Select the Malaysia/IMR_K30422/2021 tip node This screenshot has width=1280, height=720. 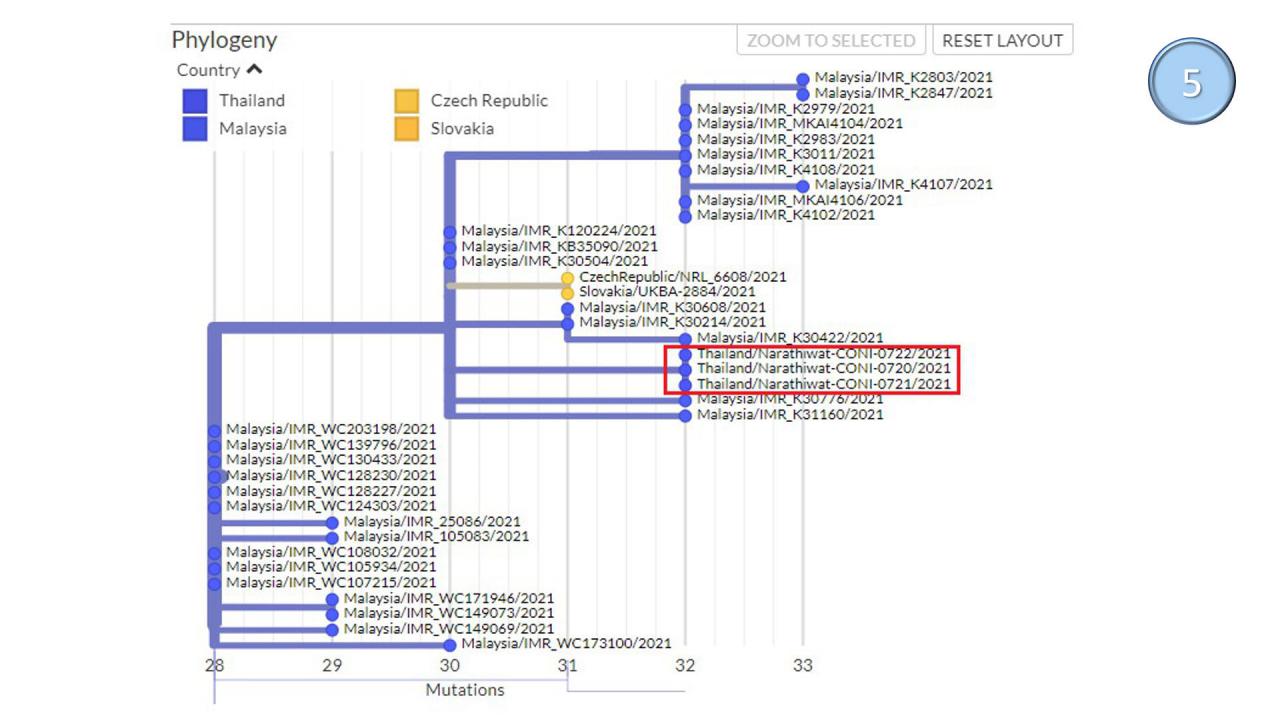coord(685,339)
